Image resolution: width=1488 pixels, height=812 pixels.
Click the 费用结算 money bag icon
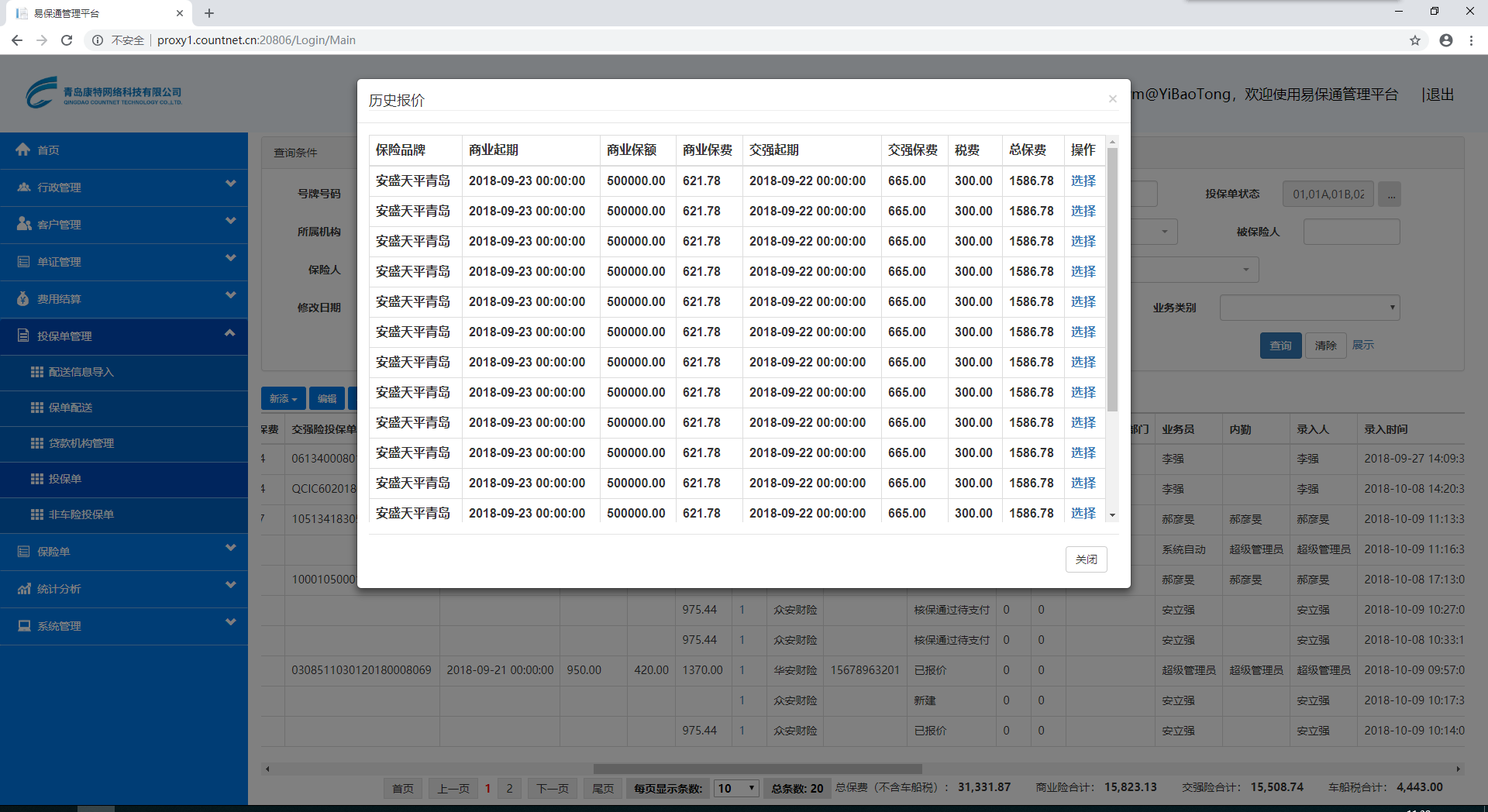tap(23, 299)
